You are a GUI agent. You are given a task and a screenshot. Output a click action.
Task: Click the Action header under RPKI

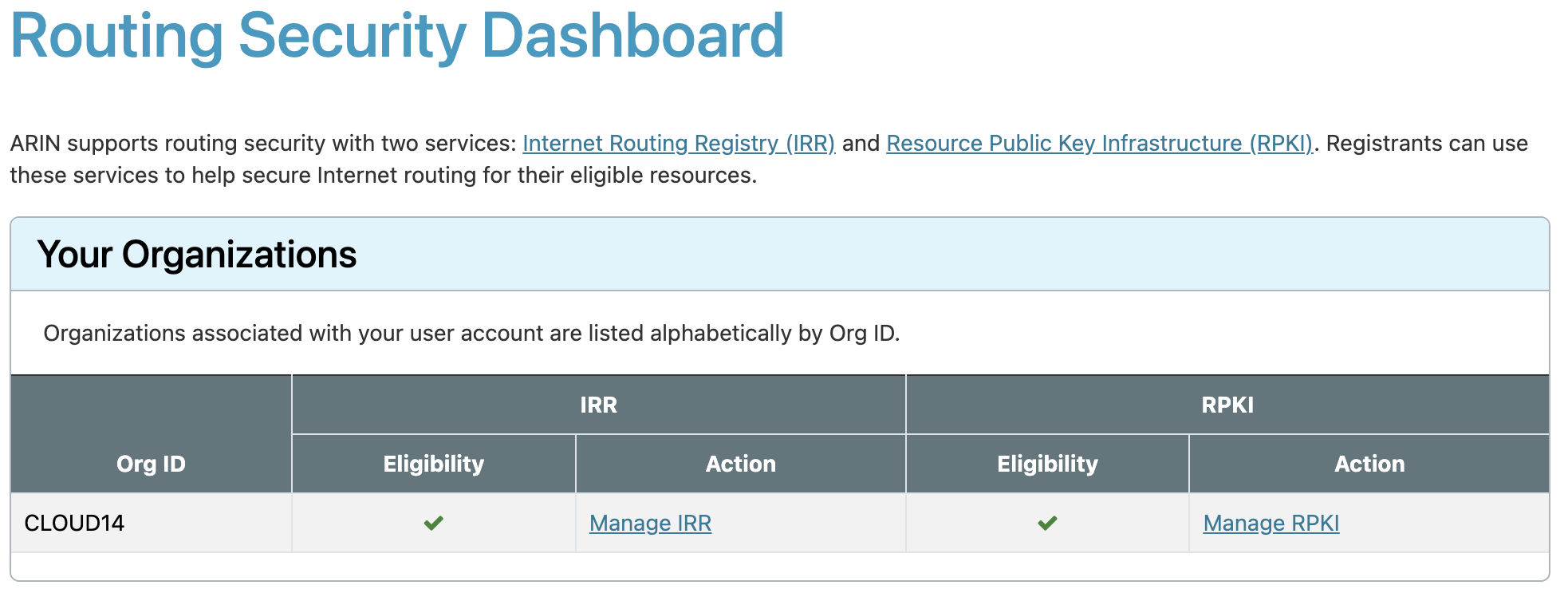[1369, 464]
